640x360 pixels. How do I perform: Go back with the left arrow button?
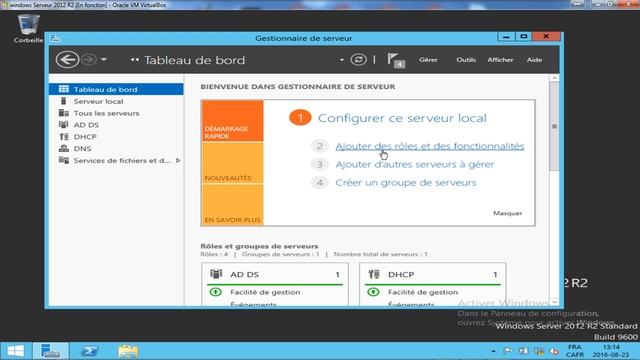pos(67,60)
